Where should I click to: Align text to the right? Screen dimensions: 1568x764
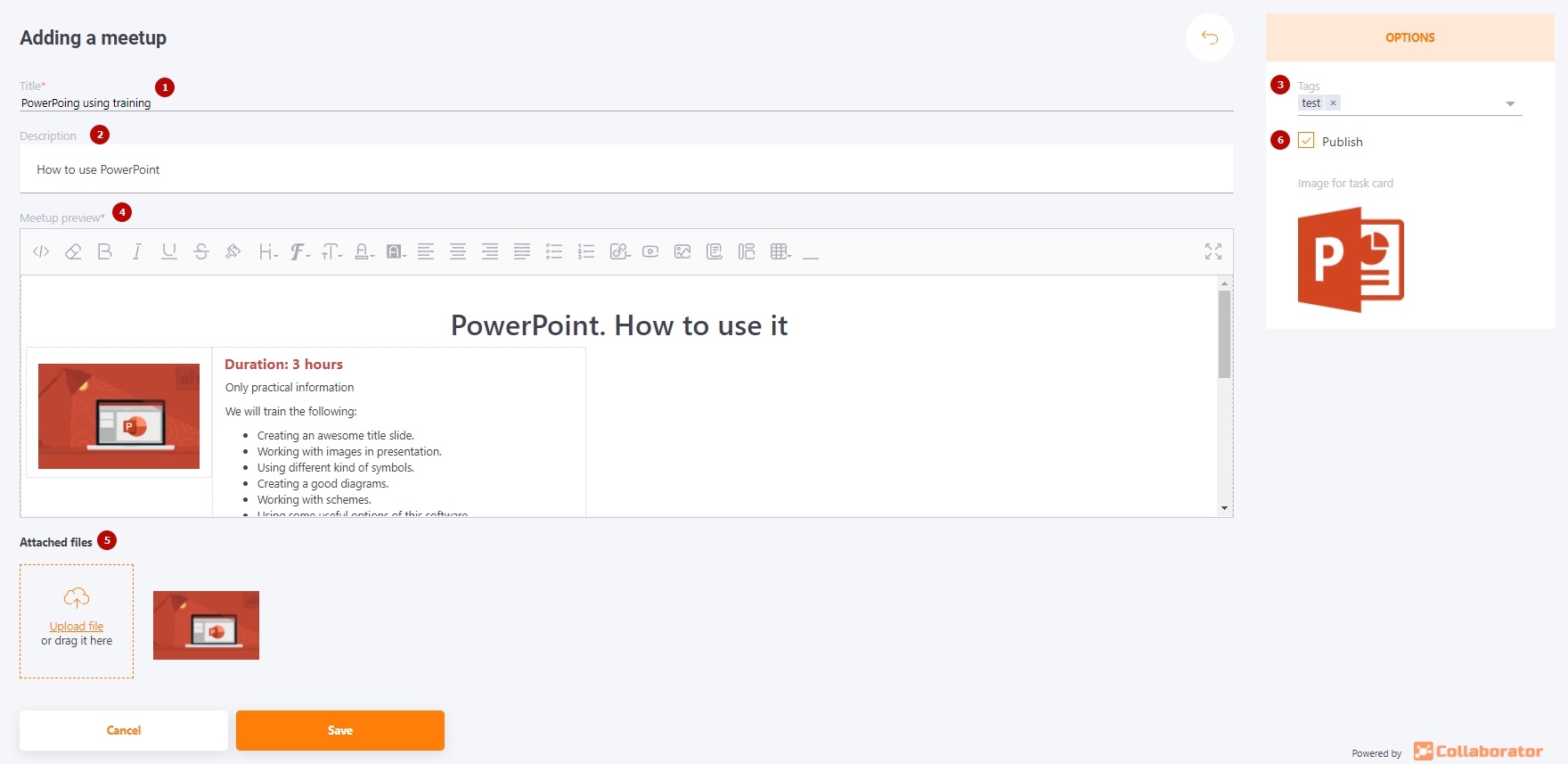(490, 252)
